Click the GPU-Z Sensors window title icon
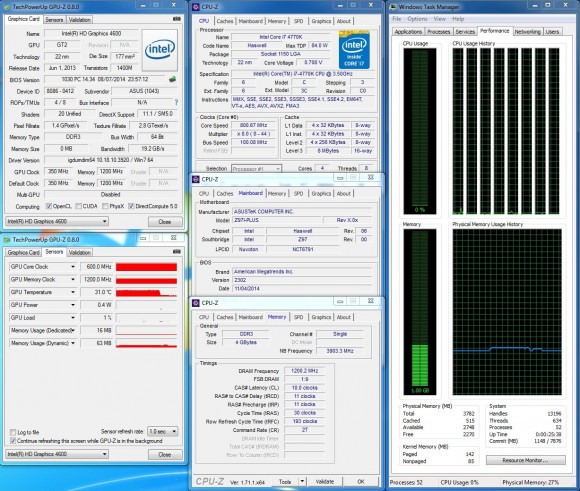The image size is (580, 491). pyautogui.click(x=7, y=239)
